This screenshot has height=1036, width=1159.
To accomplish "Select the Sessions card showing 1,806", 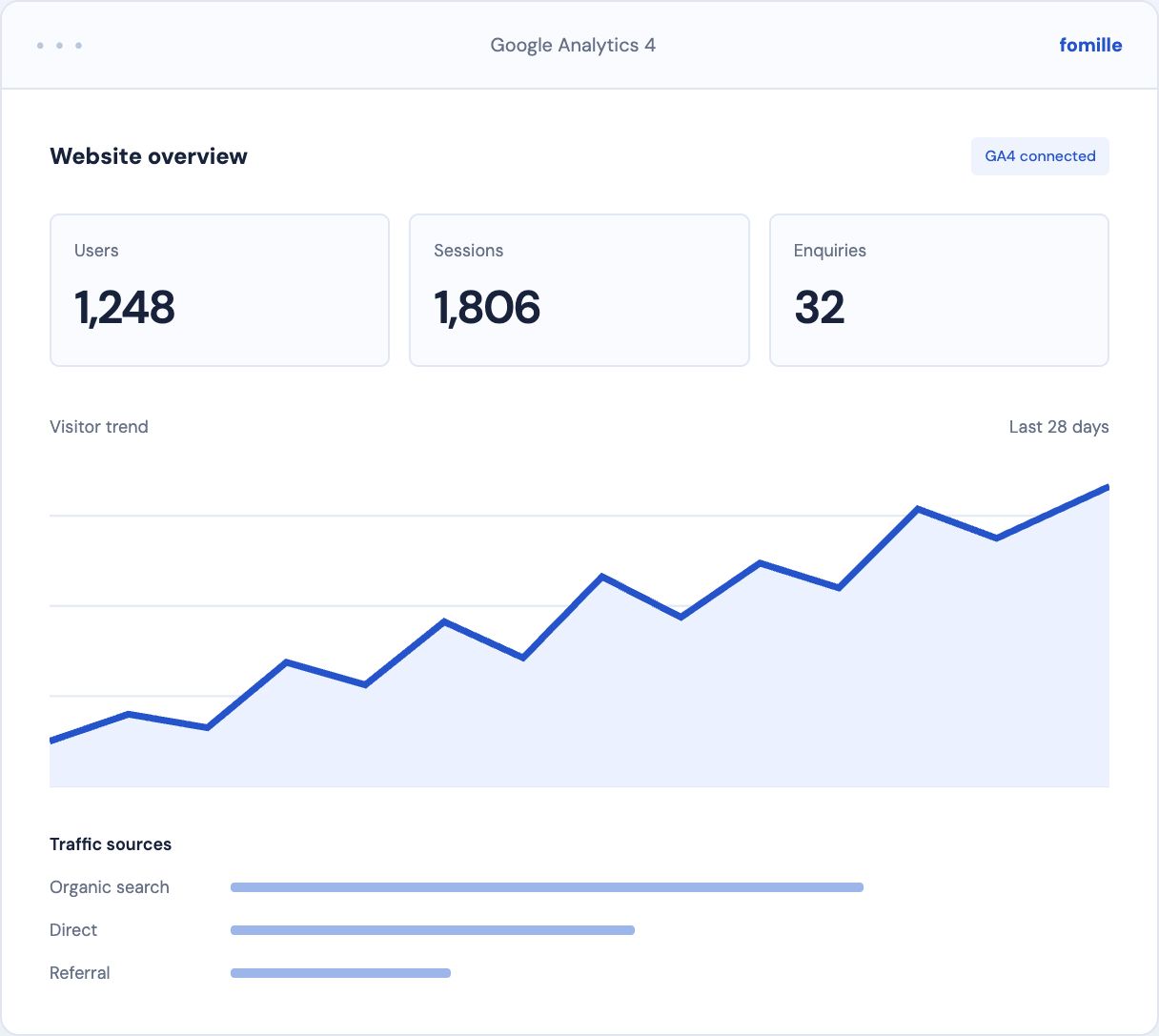I will 579,290.
